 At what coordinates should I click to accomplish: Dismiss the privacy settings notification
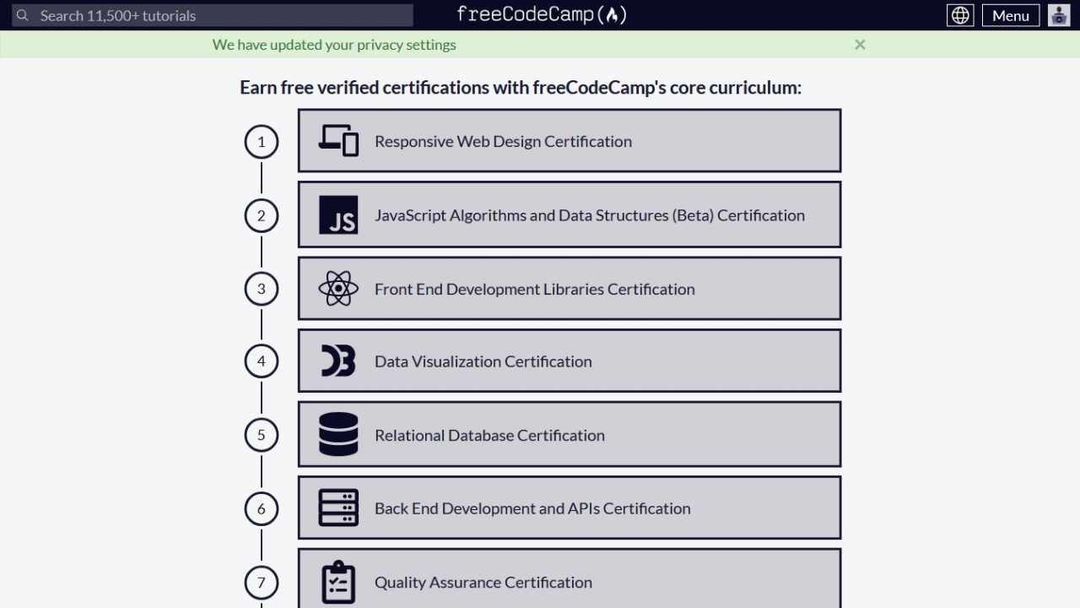[x=860, y=44]
